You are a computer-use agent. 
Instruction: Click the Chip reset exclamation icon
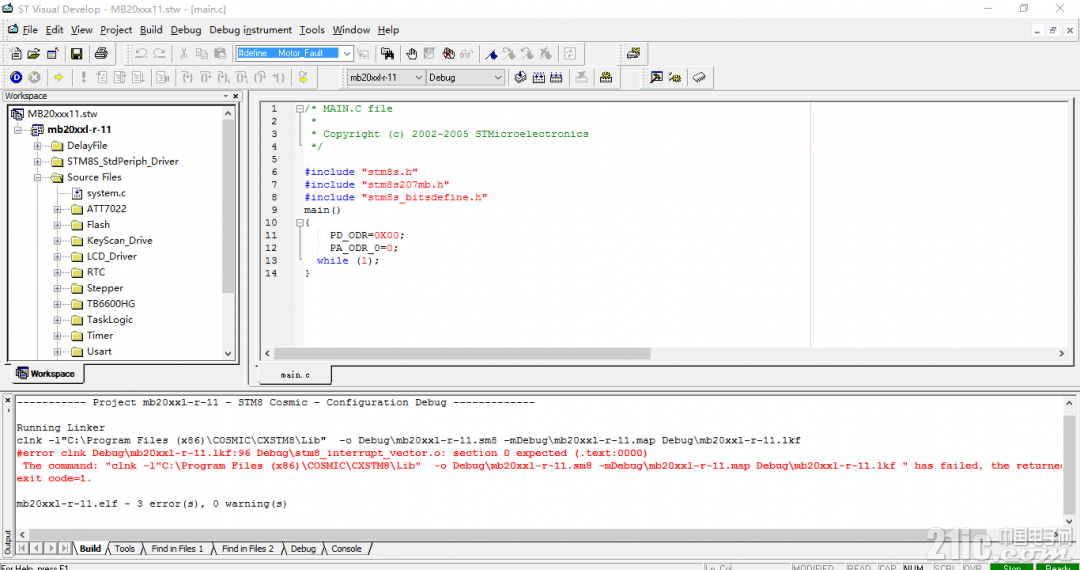tap(83, 77)
